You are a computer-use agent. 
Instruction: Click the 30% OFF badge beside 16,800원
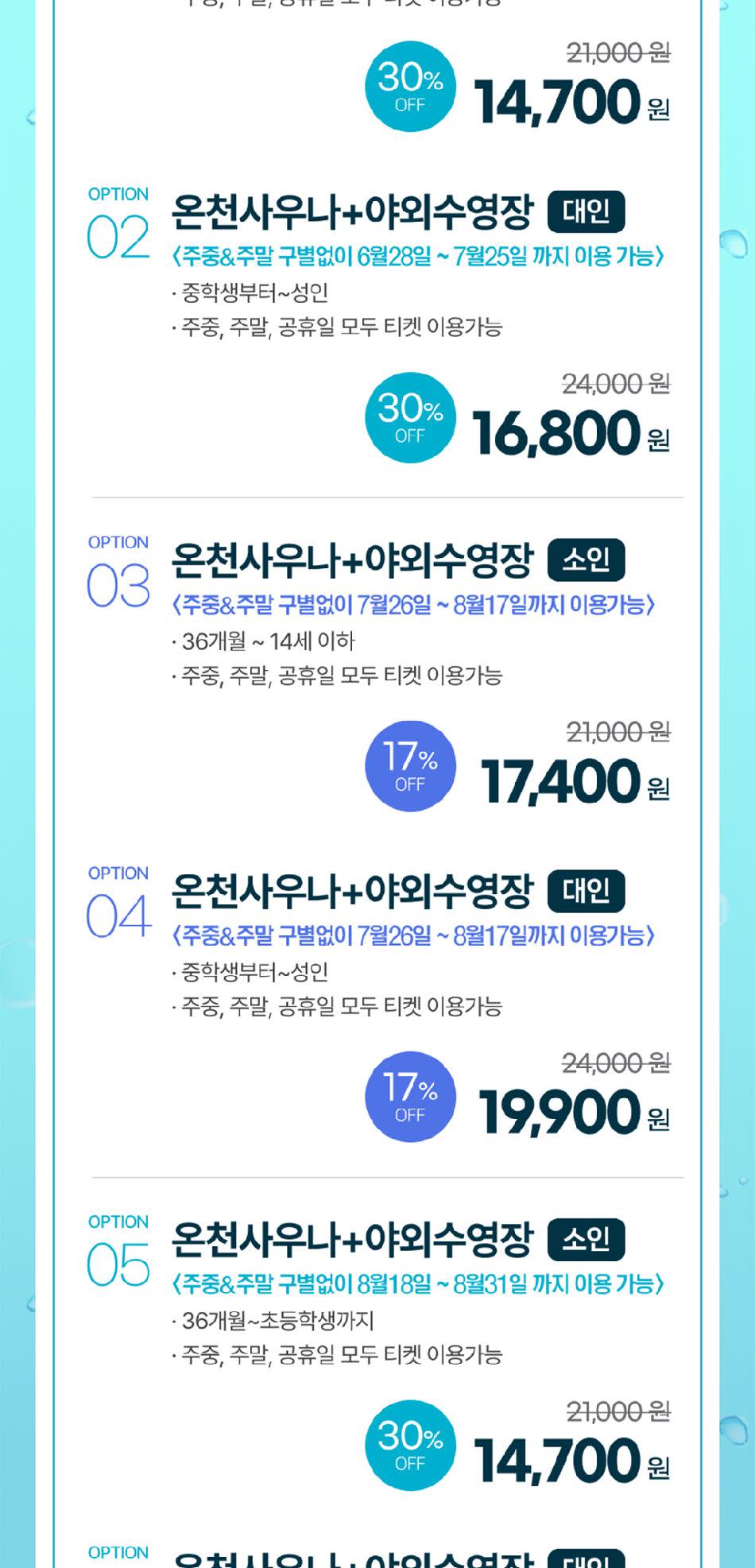click(410, 418)
